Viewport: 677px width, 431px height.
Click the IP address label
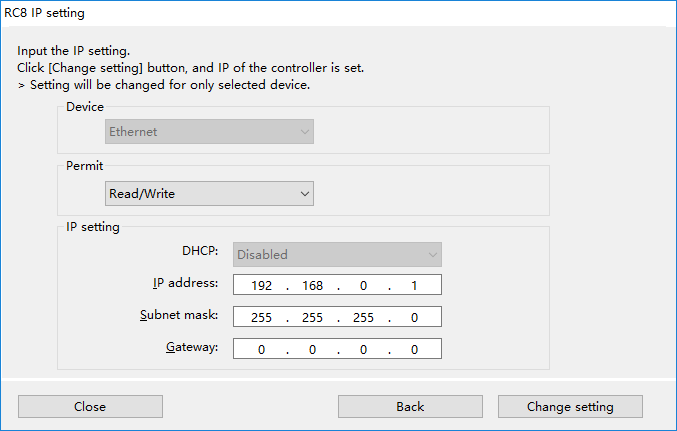[185, 283]
